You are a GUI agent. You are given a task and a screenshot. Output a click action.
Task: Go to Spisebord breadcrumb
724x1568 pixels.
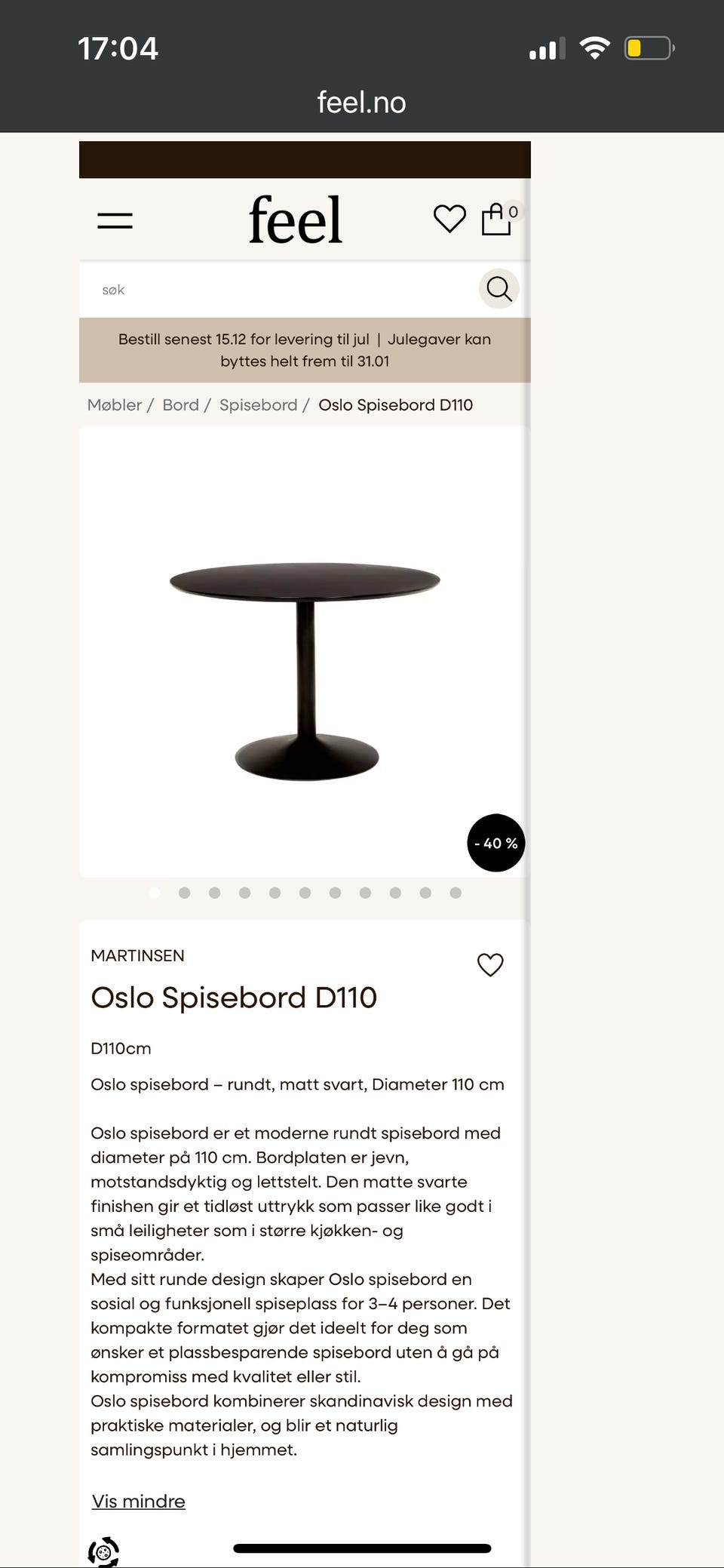[x=258, y=405]
